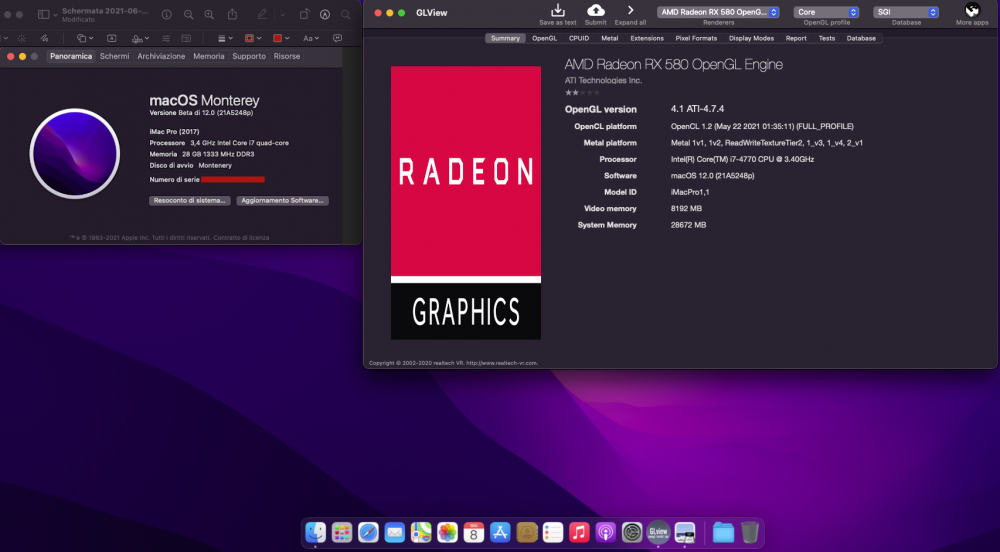Open the App Store from the Dock
This screenshot has width=1000, height=552.
coord(500,532)
